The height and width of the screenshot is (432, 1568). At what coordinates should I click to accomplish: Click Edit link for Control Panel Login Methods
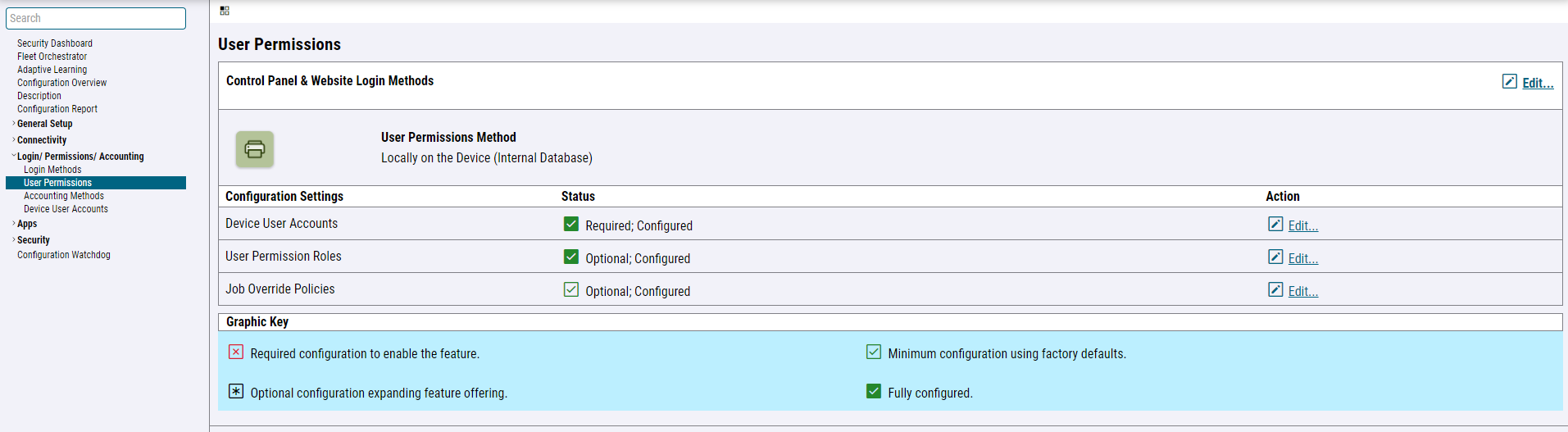[x=1537, y=83]
